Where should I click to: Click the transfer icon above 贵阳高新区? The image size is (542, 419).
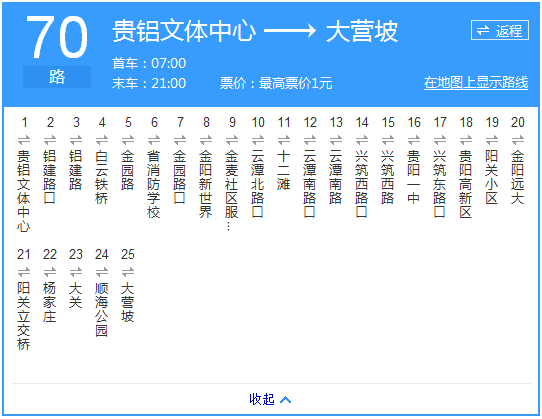coord(466,140)
